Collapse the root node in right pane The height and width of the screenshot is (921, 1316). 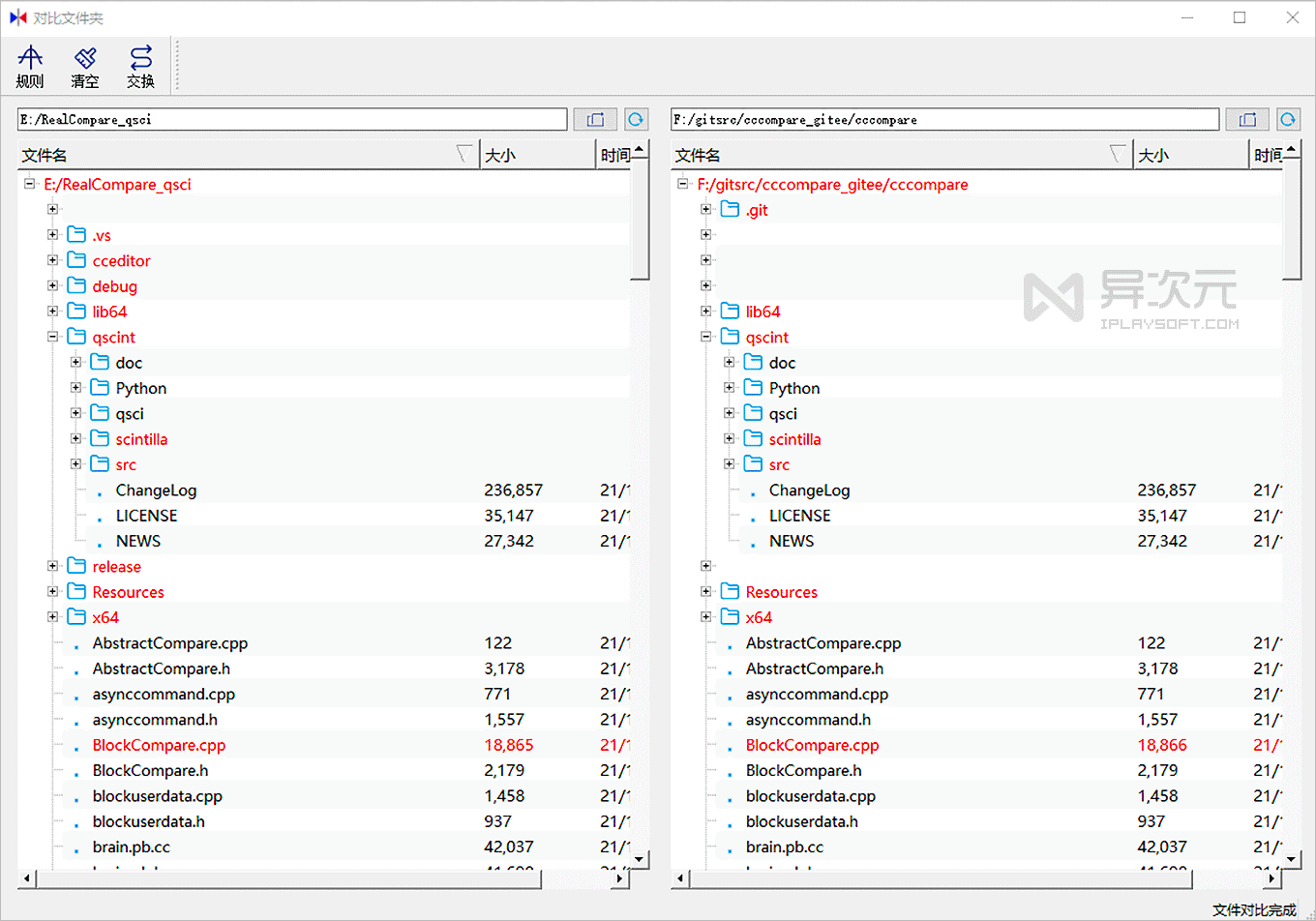point(683,184)
